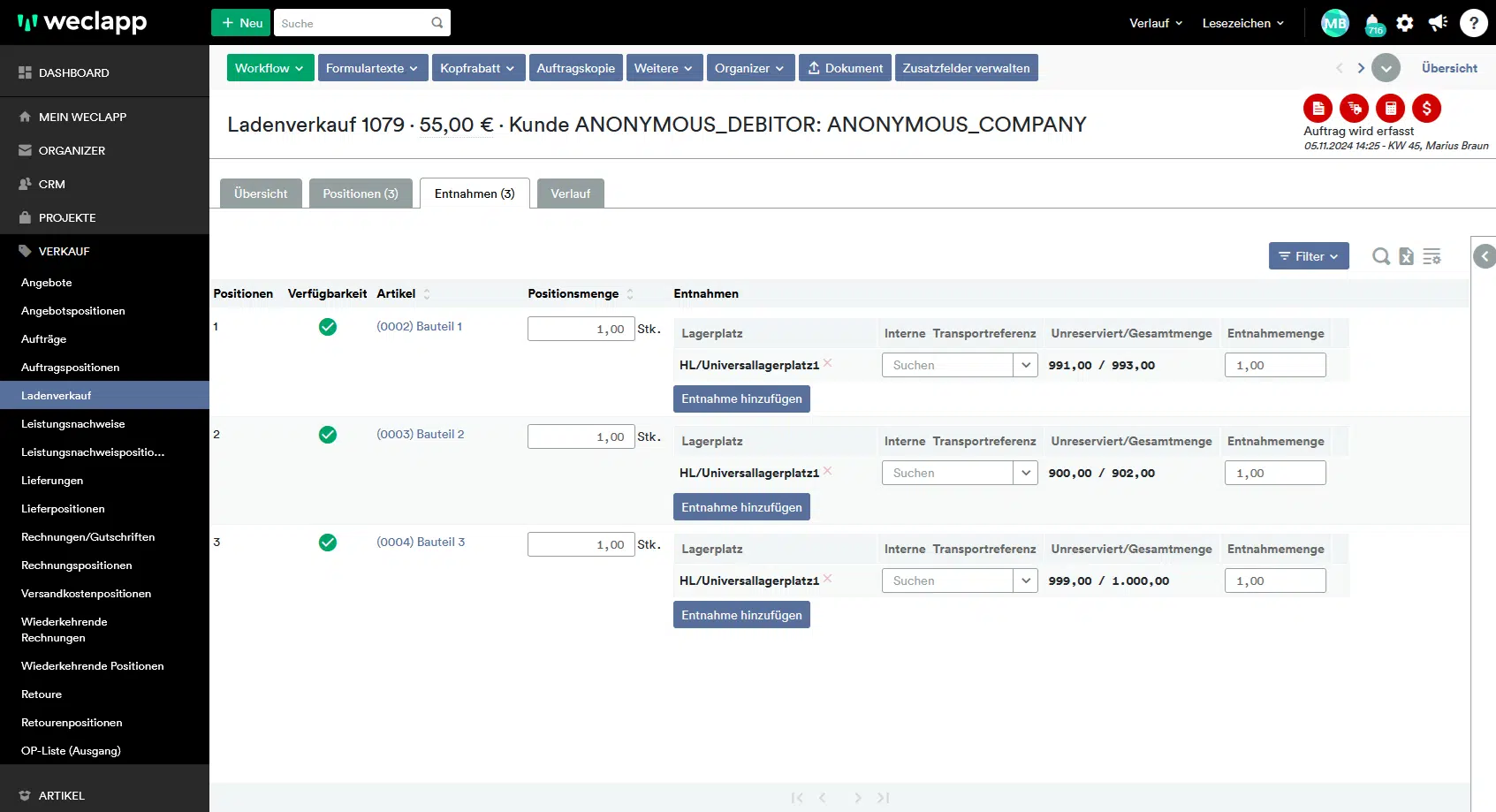Click the Dokument upload button
The width and height of the screenshot is (1496, 812).
point(845,68)
